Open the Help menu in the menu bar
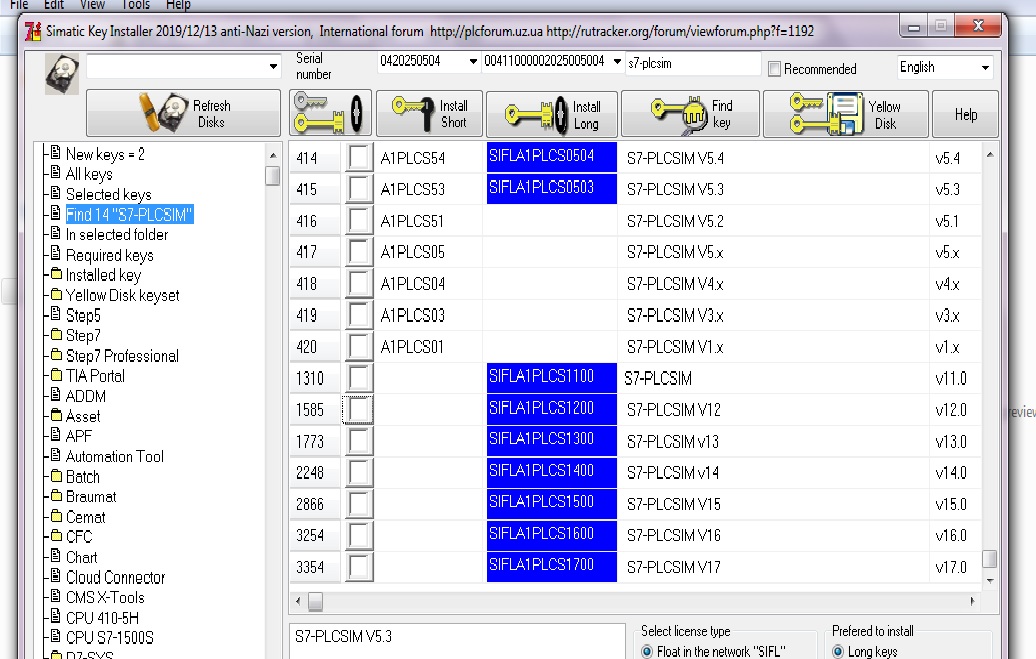The width and height of the screenshot is (1036, 659). coord(178,5)
